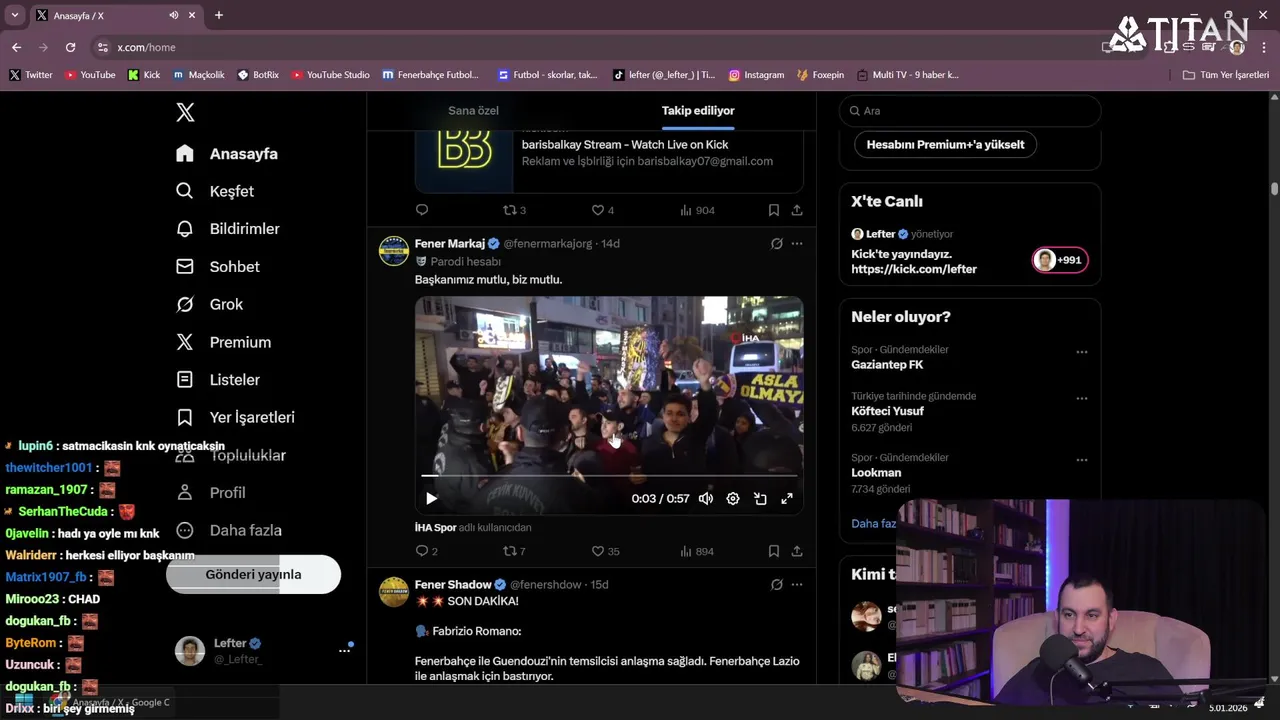Viewport: 1280px width, 720px height.
Task: Open Lookman trending topic
Action: (876, 473)
